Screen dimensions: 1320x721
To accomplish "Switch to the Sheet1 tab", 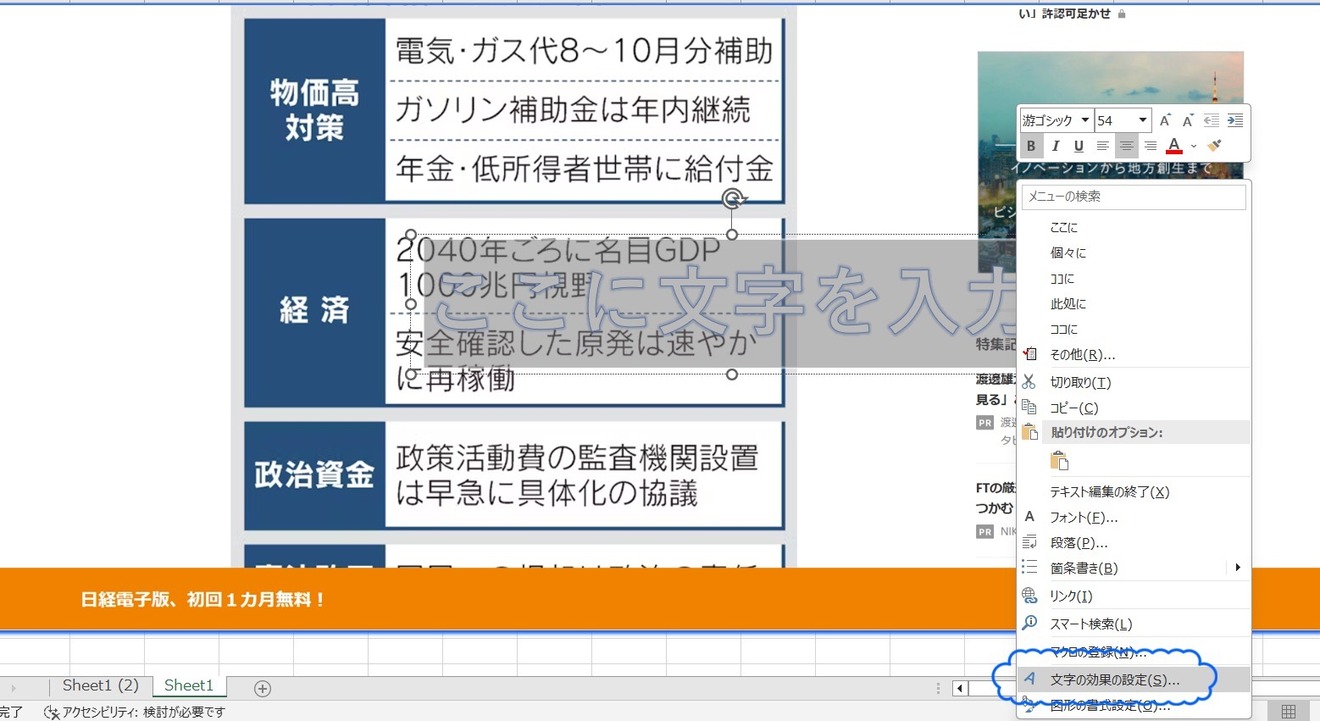I will pyautogui.click(x=189, y=686).
